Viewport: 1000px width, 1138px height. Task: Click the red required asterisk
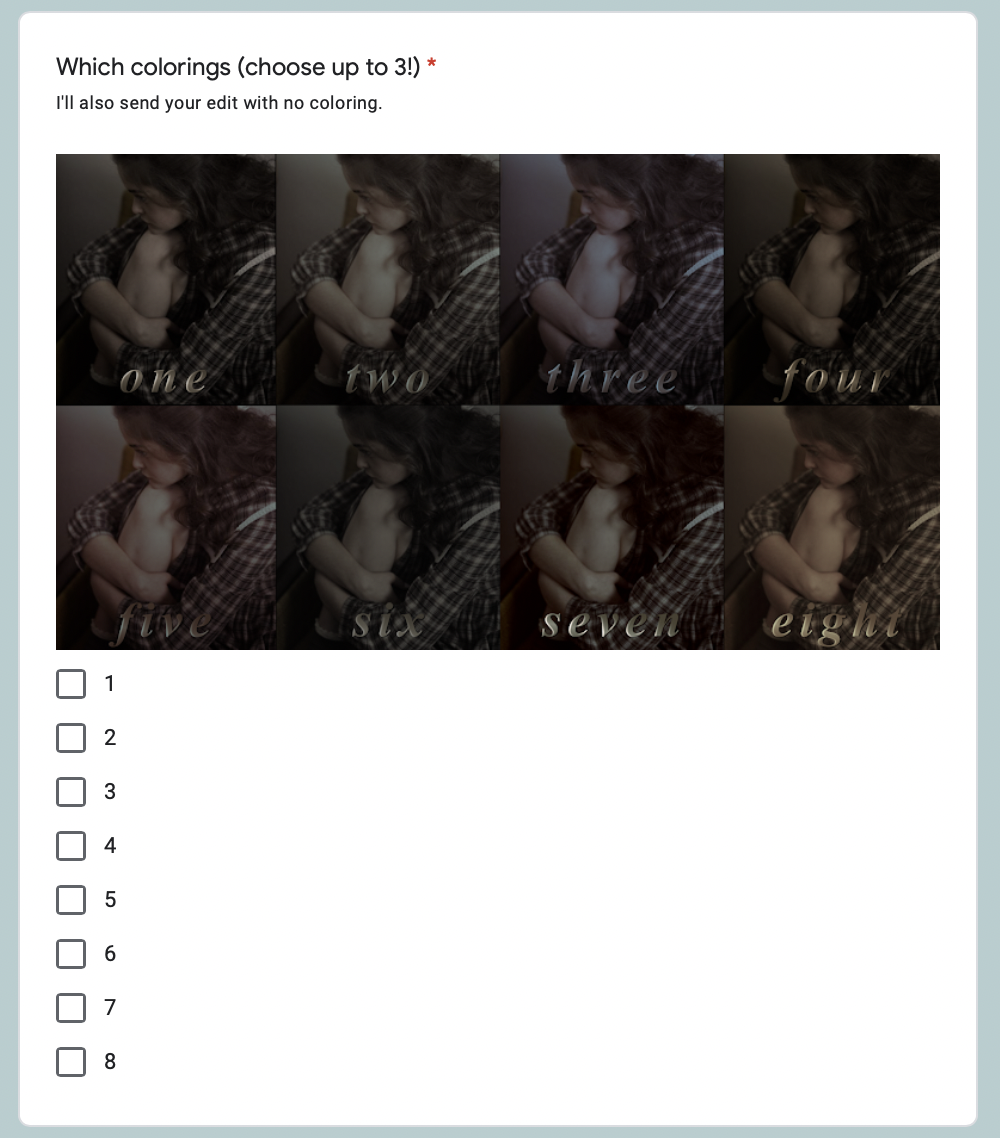tap(432, 64)
